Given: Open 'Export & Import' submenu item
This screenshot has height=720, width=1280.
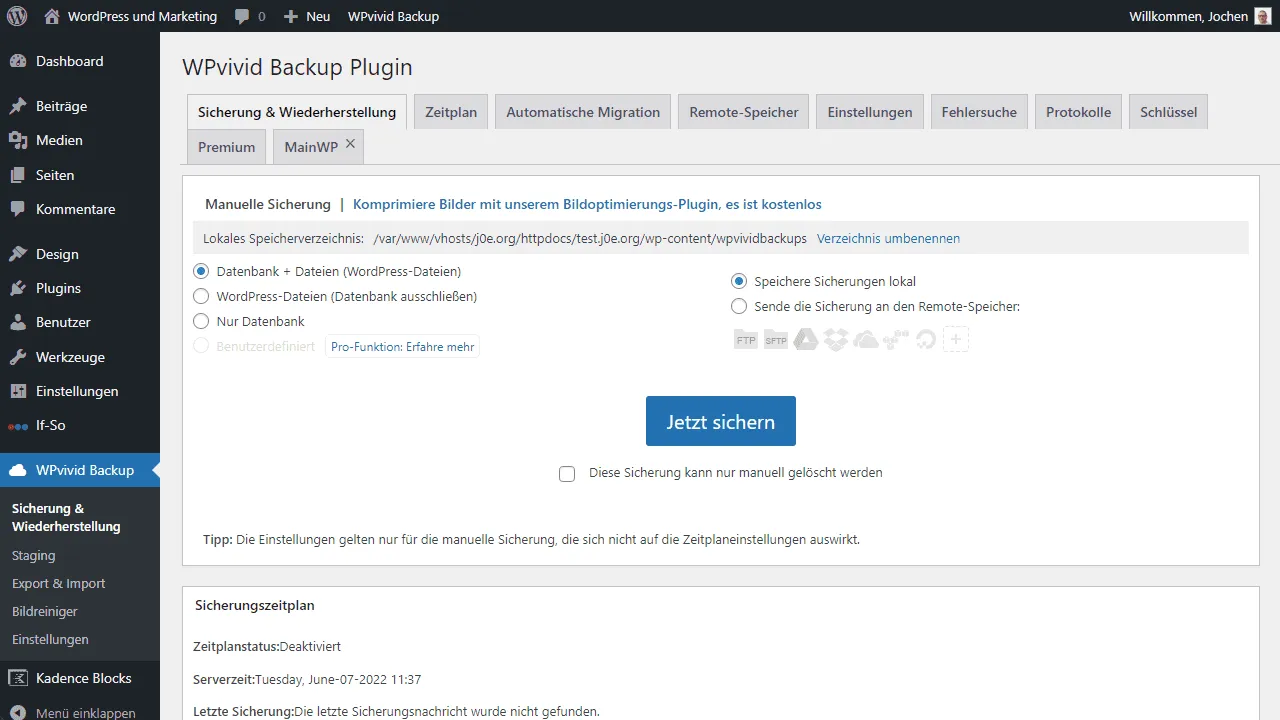Looking at the screenshot, I should click(58, 583).
